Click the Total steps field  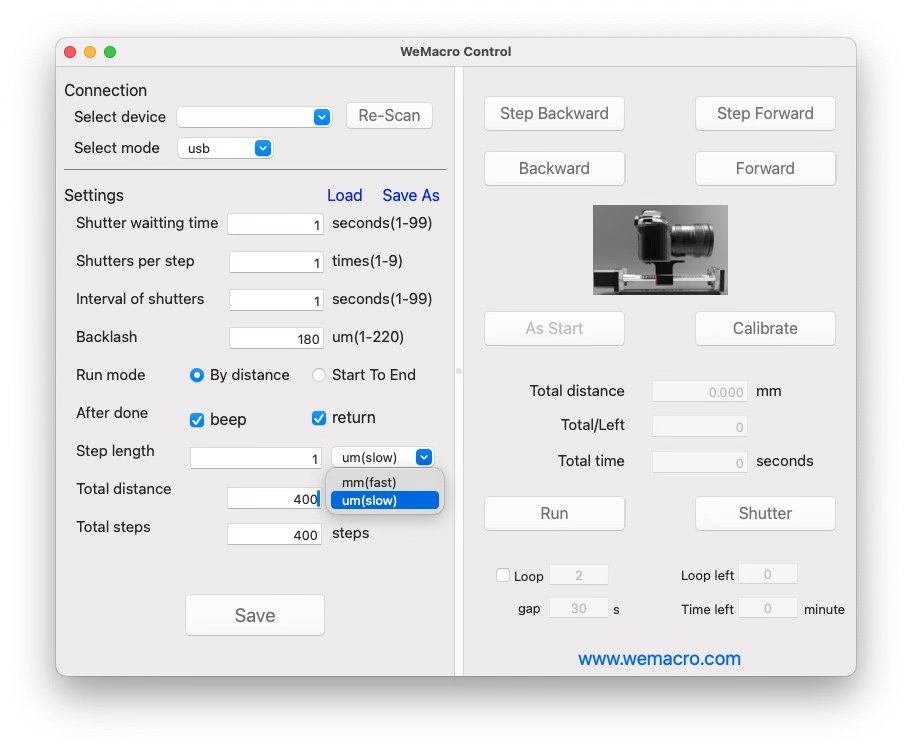275,534
